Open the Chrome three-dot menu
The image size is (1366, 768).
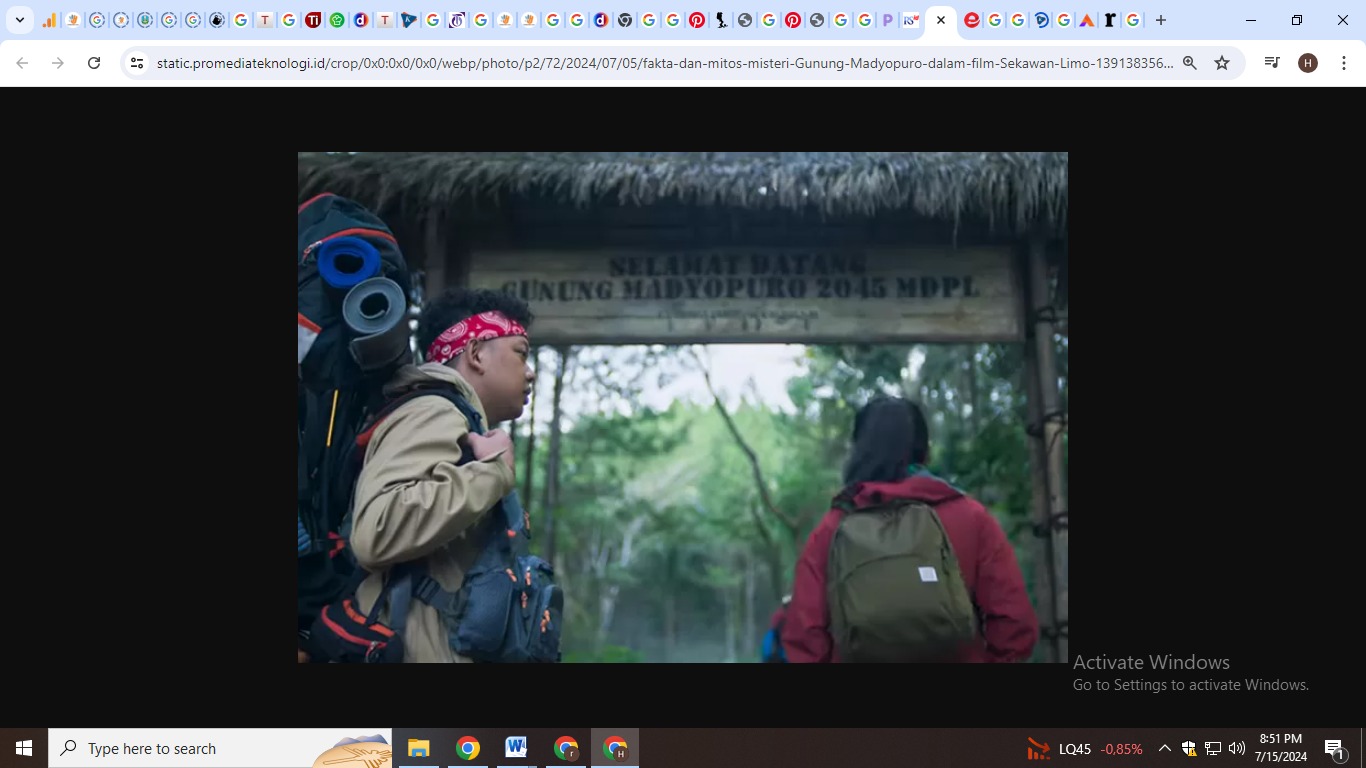coord(1344,63)
